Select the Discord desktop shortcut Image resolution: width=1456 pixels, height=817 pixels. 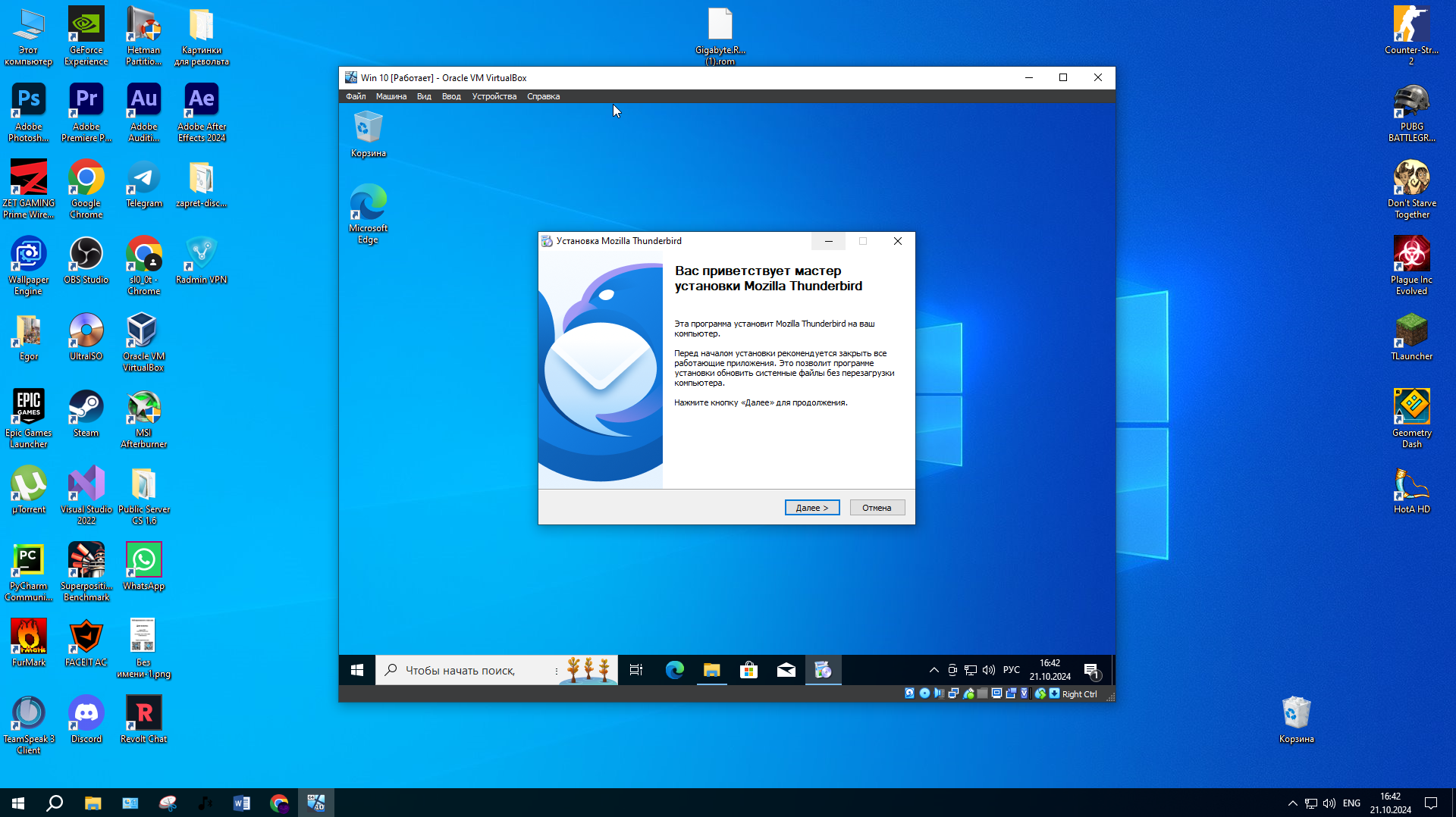click(x=86, y=719)
